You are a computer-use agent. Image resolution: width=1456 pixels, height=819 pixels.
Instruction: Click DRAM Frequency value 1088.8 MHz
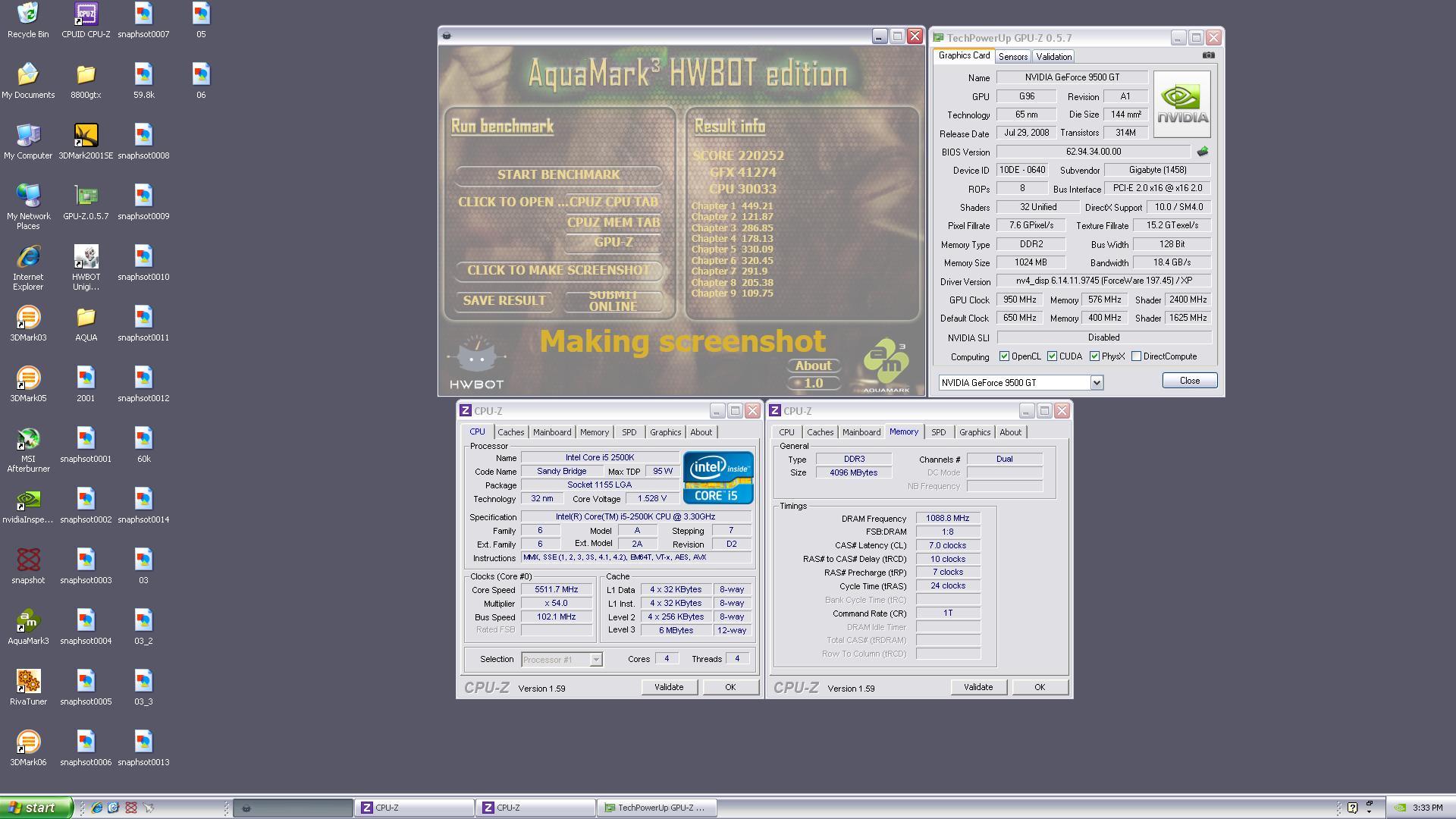pyautogui.click(x=948, y=519)
